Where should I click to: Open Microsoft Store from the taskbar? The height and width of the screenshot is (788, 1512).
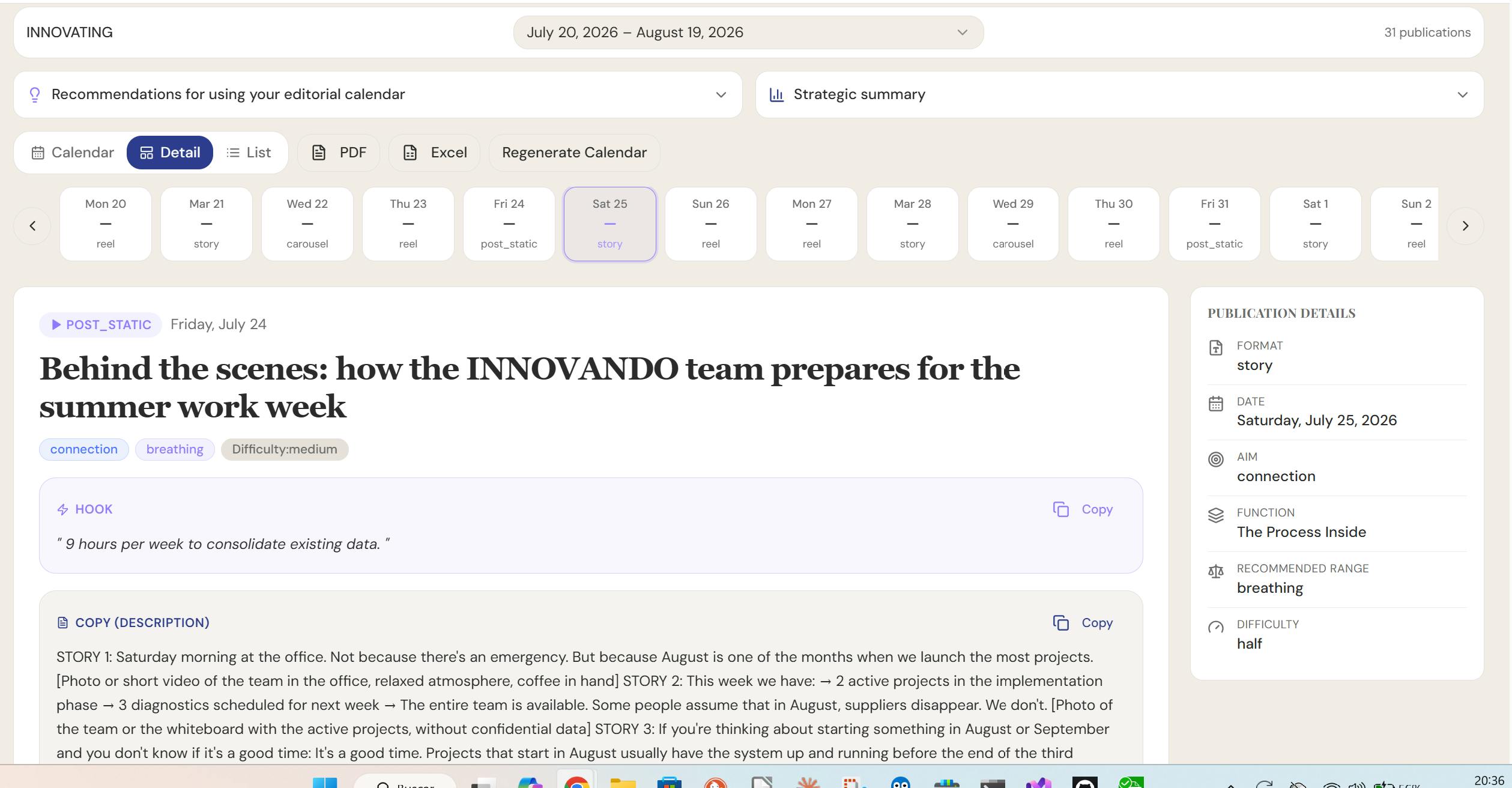tap(670, 782)
